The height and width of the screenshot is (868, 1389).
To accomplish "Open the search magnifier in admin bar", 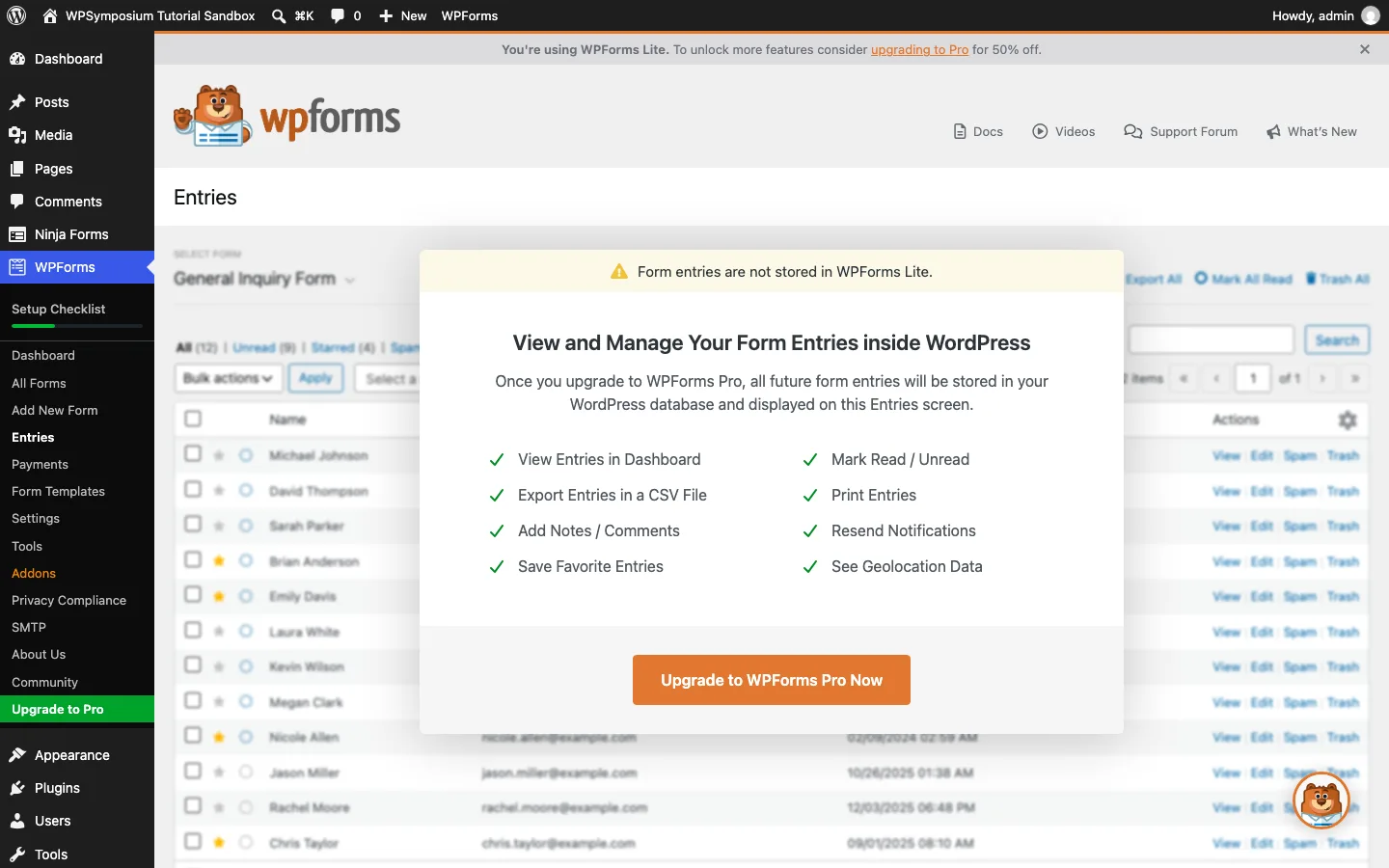I will [279, 15].
